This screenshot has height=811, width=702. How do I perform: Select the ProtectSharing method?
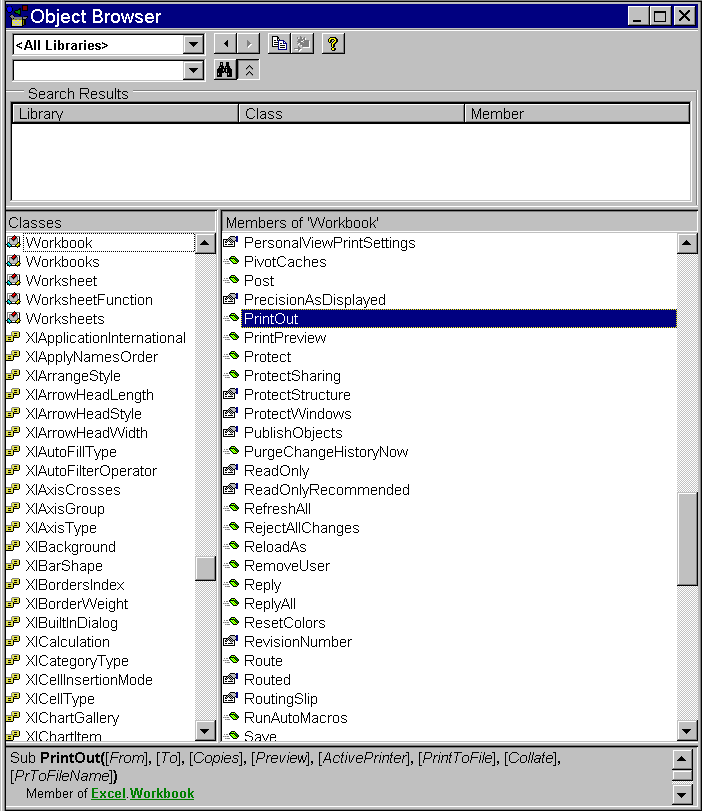tap(292, 376)
